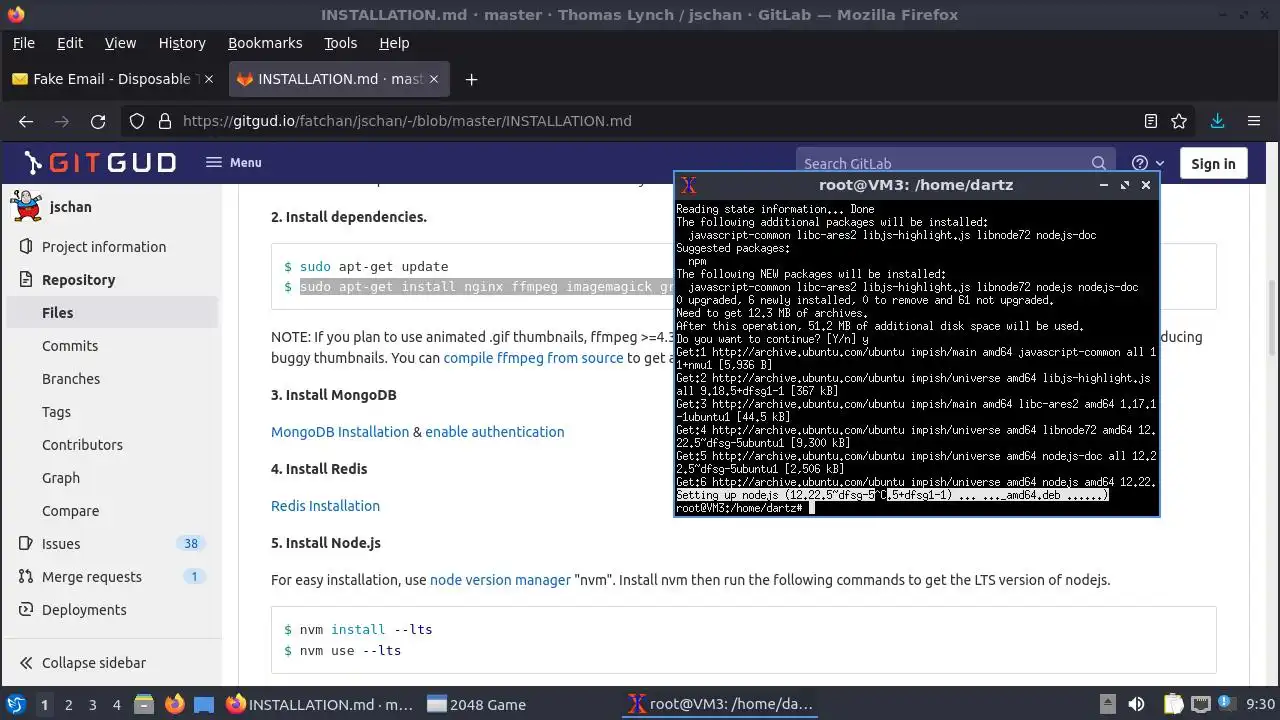Click the jschan project avatar
The image size is (1280, 720).
pyautogui.click(x=26, y=206)
